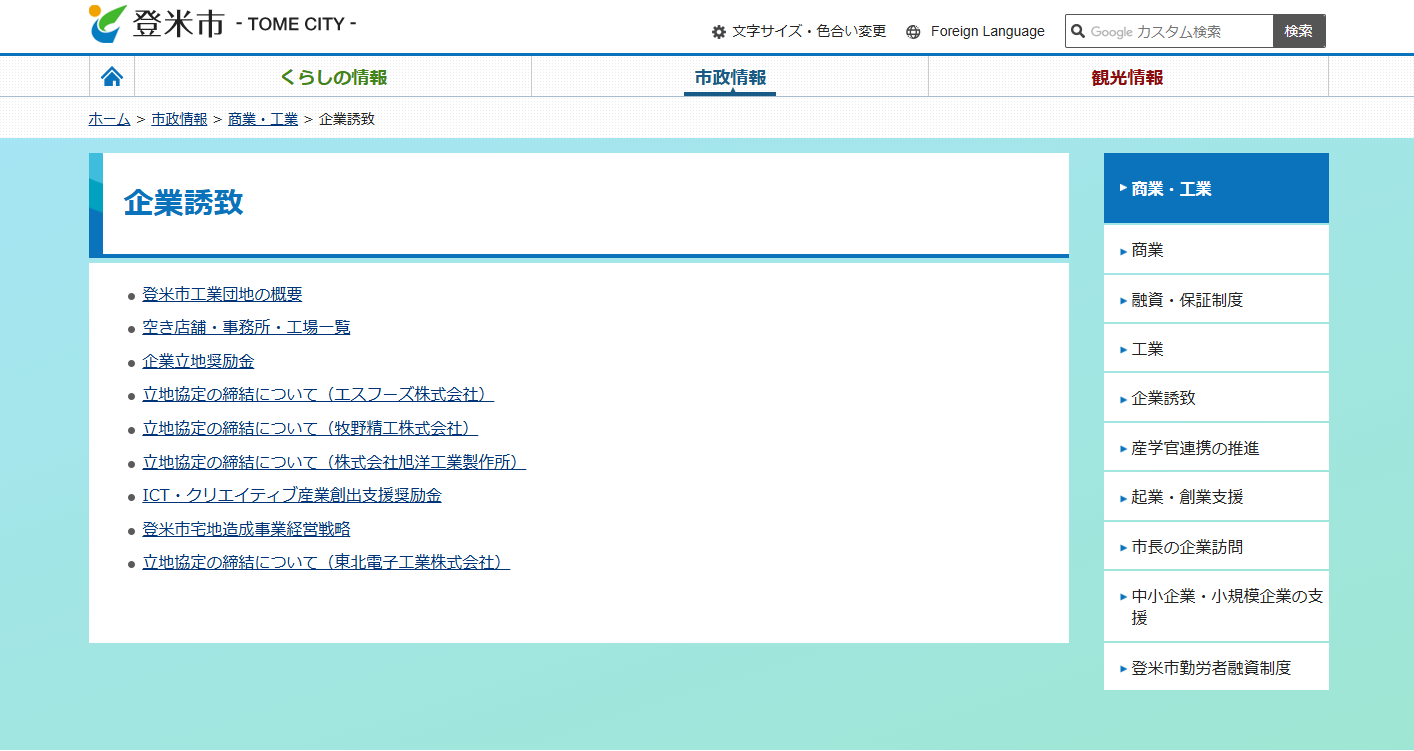The image size is (1414, 751).
Task: Click the magnifier icon in search box
Action: (x=1078, y=32)
